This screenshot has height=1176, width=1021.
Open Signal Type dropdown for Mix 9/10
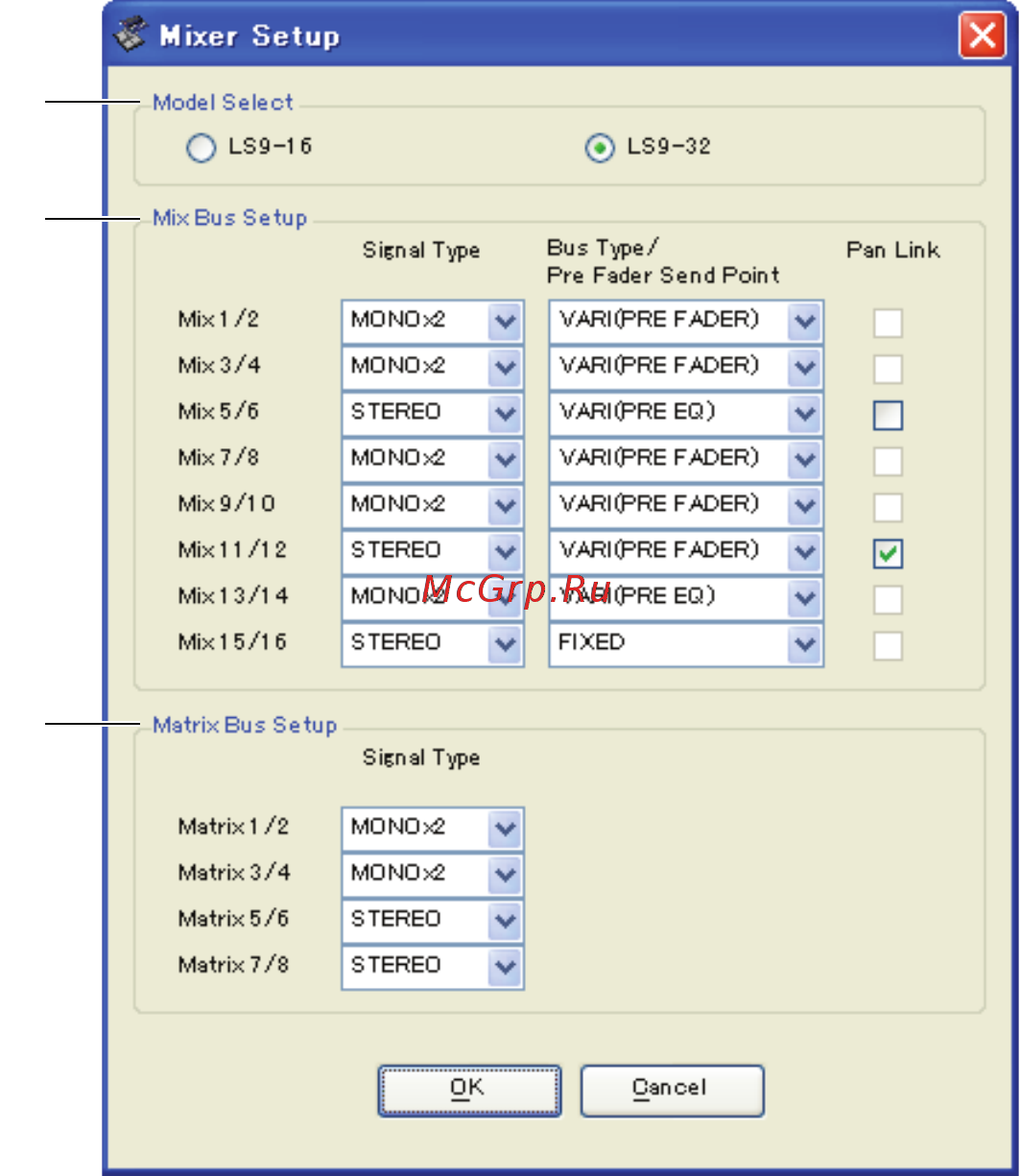coord(433,506)
